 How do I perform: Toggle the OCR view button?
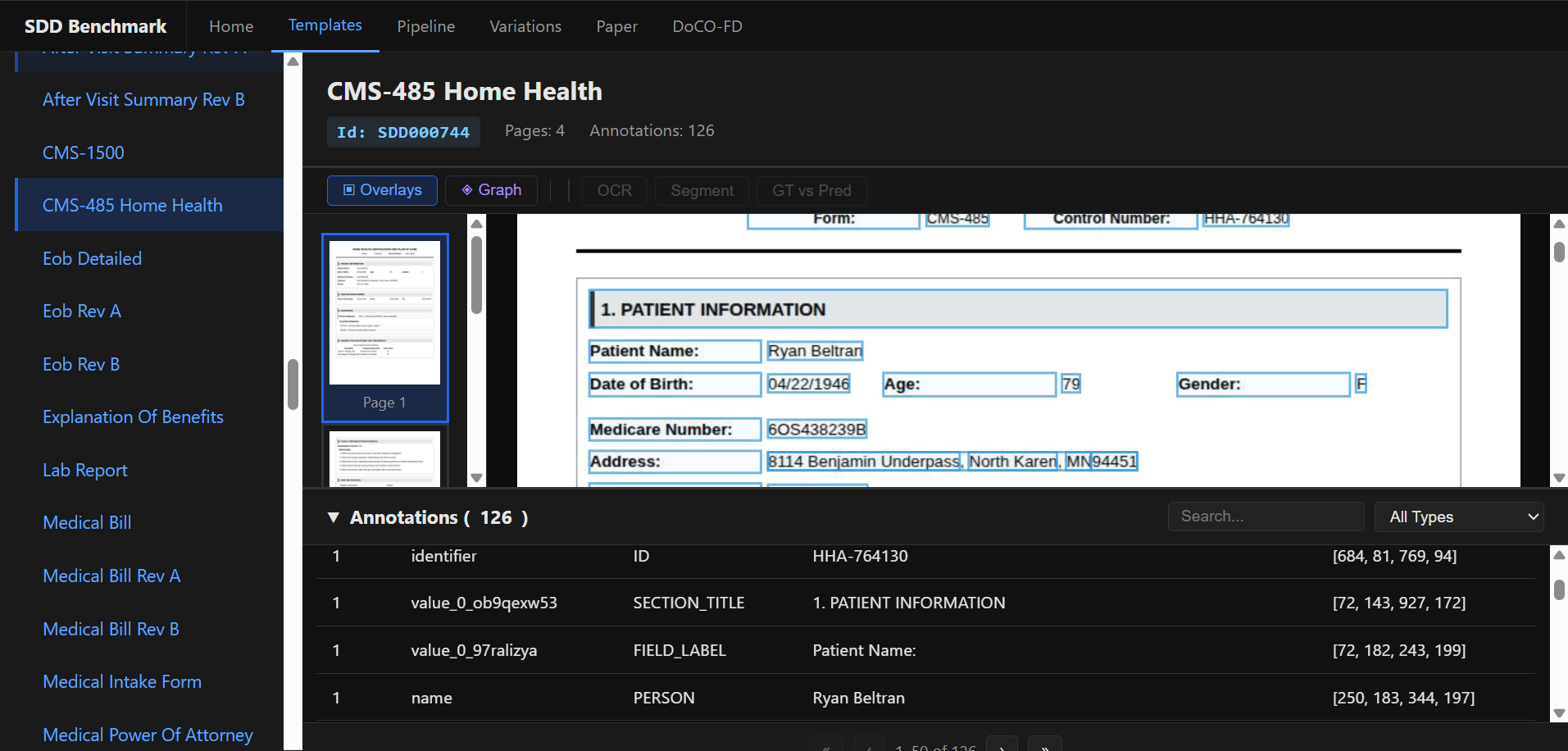(614, 191)
